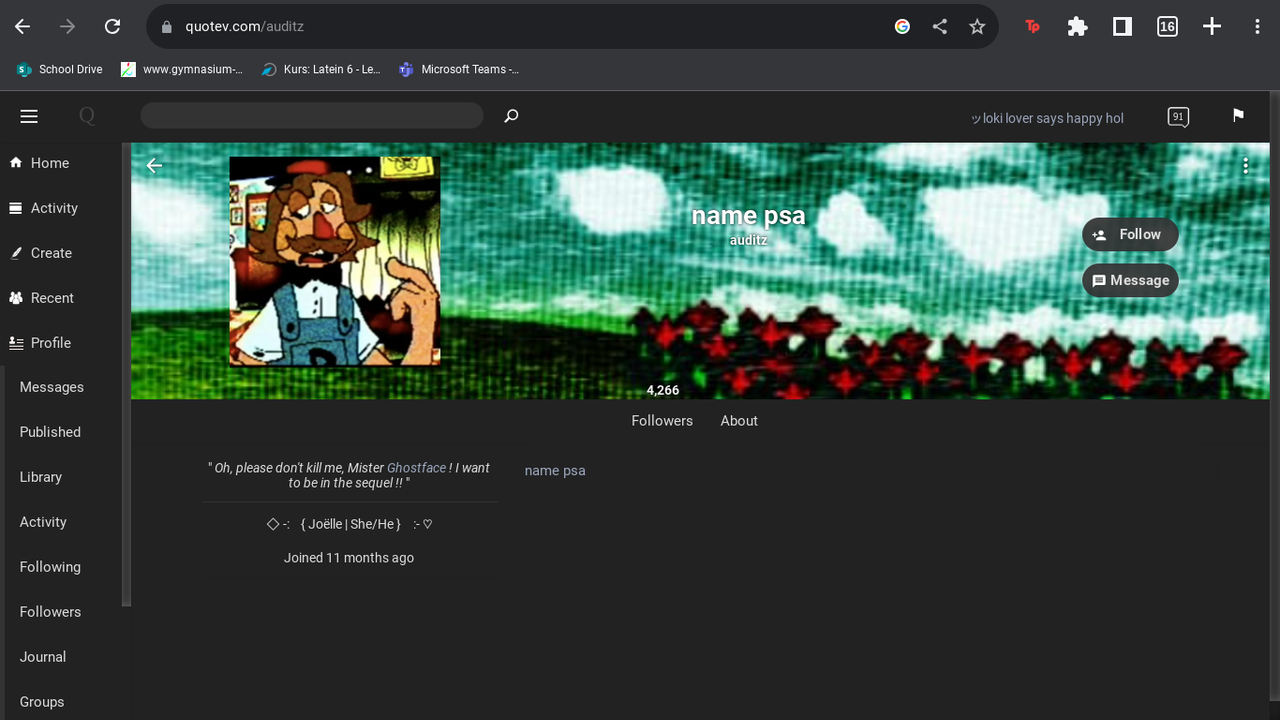Viewport: 1280px width, 720px height.
Task: Open the extensions puzzle icon
Action: pos(1077,27)
